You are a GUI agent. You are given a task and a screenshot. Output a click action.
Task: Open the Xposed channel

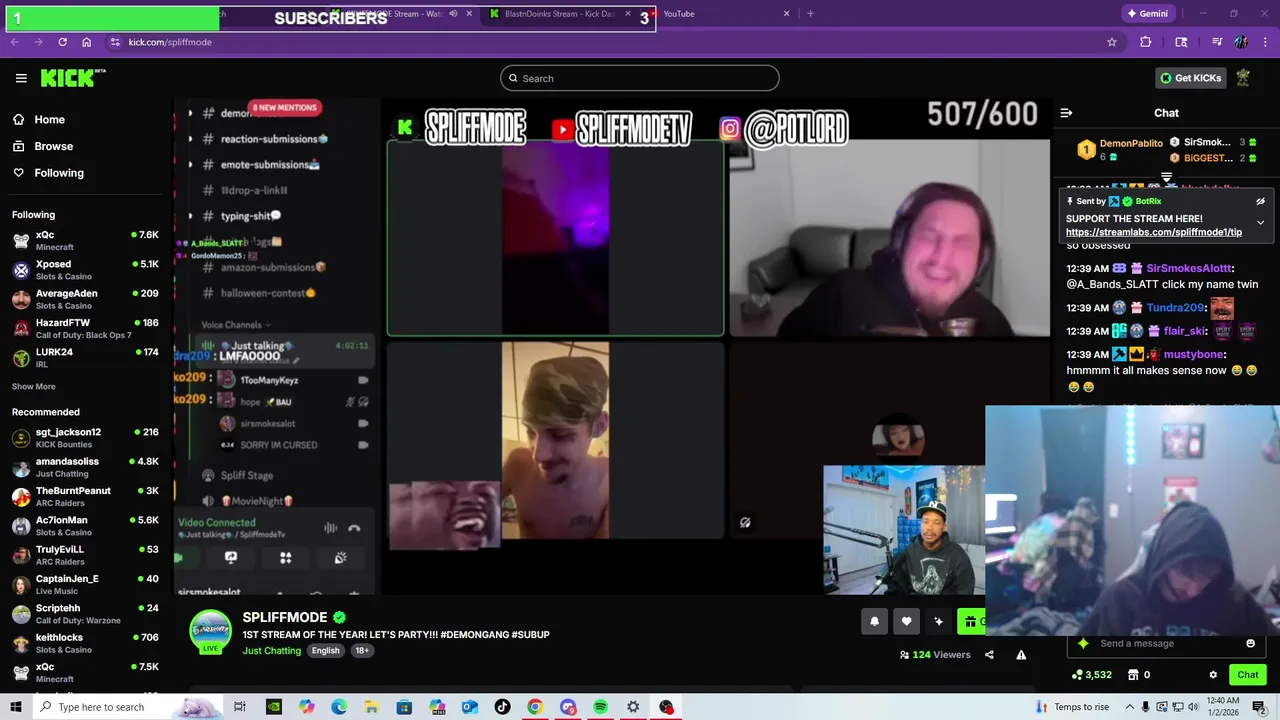click(85, 270)
